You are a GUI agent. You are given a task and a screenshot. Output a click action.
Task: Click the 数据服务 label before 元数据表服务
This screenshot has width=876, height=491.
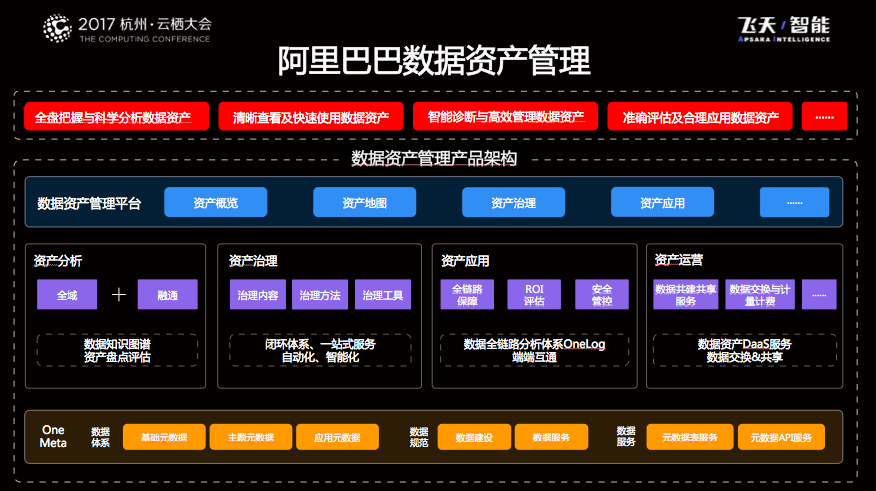tap(626, 436)
